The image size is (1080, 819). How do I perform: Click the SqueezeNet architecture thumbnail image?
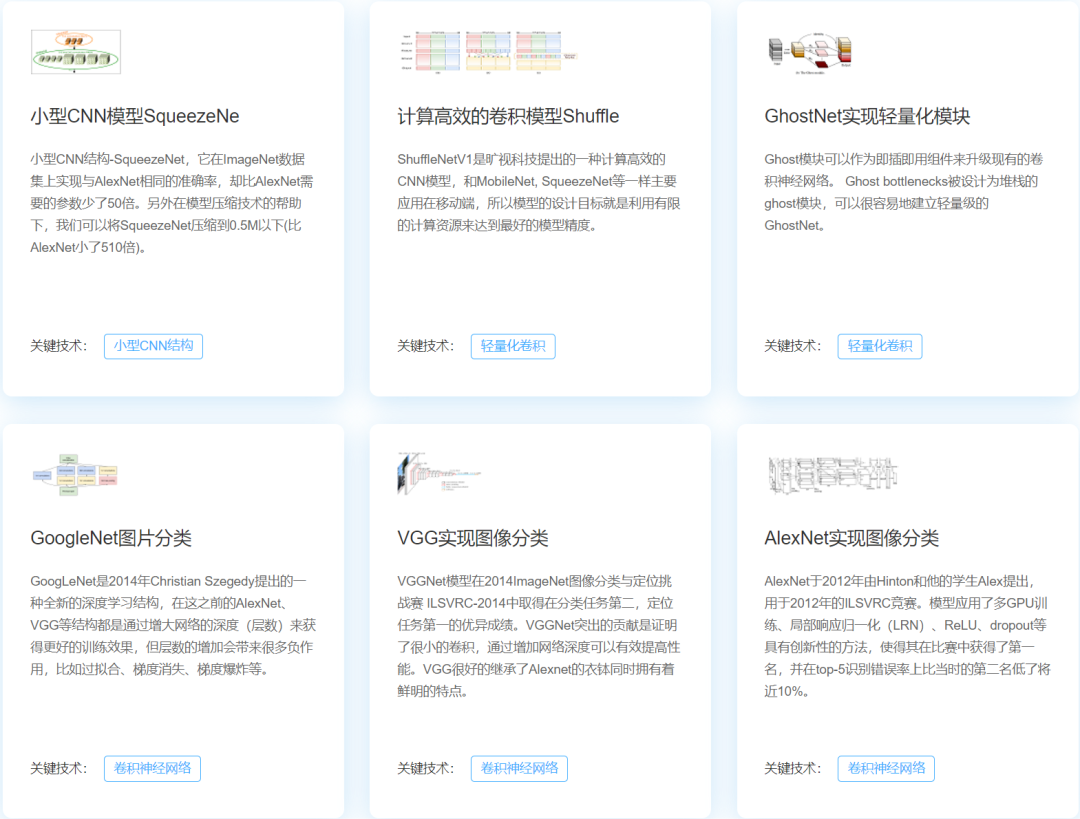(x=75, y=51)
